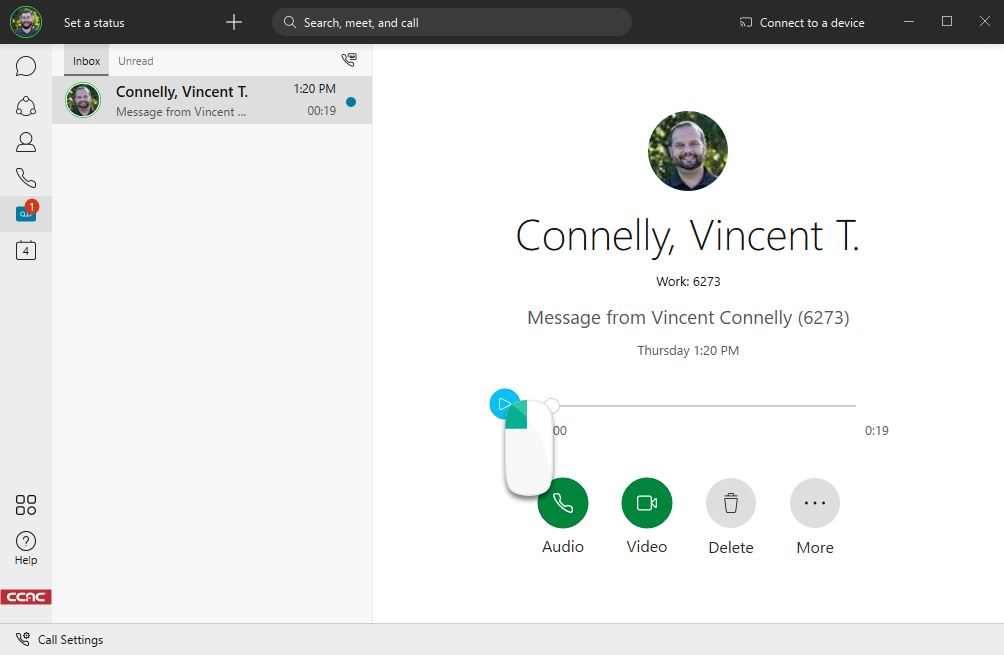Open the Contacts panel in the sidebar
This screenshot has height=655, width=1004.
point(25,141)
